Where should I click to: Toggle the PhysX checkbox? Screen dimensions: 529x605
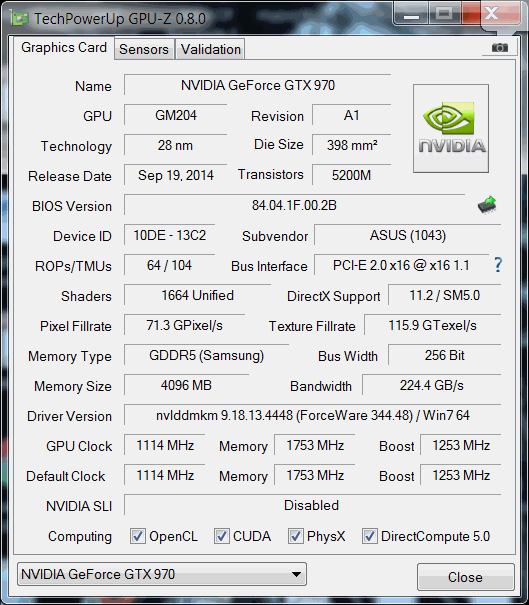click(295, 536)
